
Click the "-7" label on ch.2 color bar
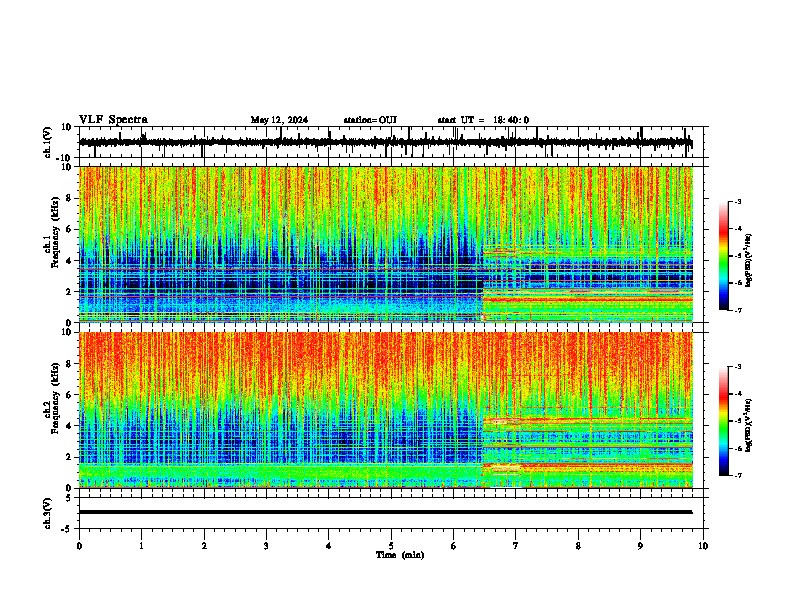[737, 476]
